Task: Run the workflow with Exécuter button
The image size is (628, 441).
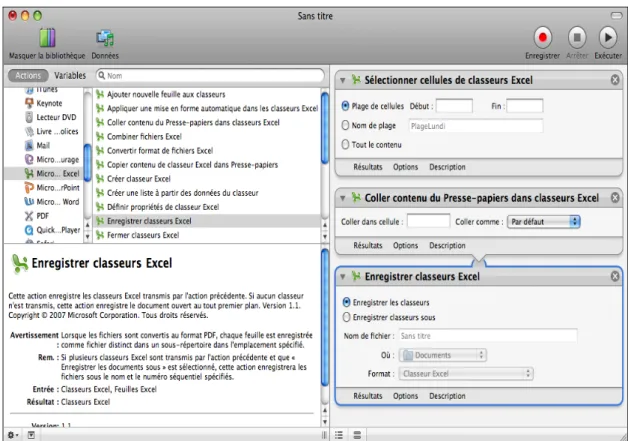Action: click(x=608, y=38)
